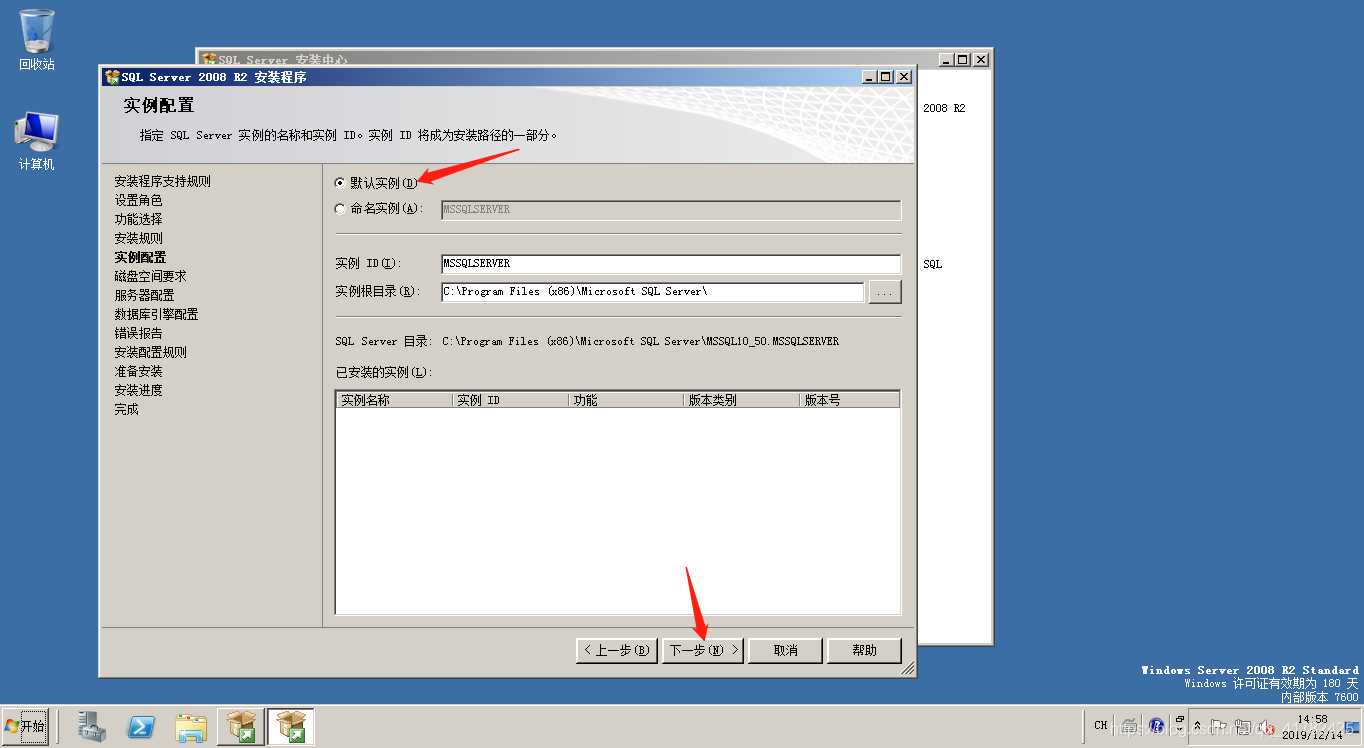Minimize the SQL Server 安装中心 window
1364x748 pixels.
[x=947, y=60]
